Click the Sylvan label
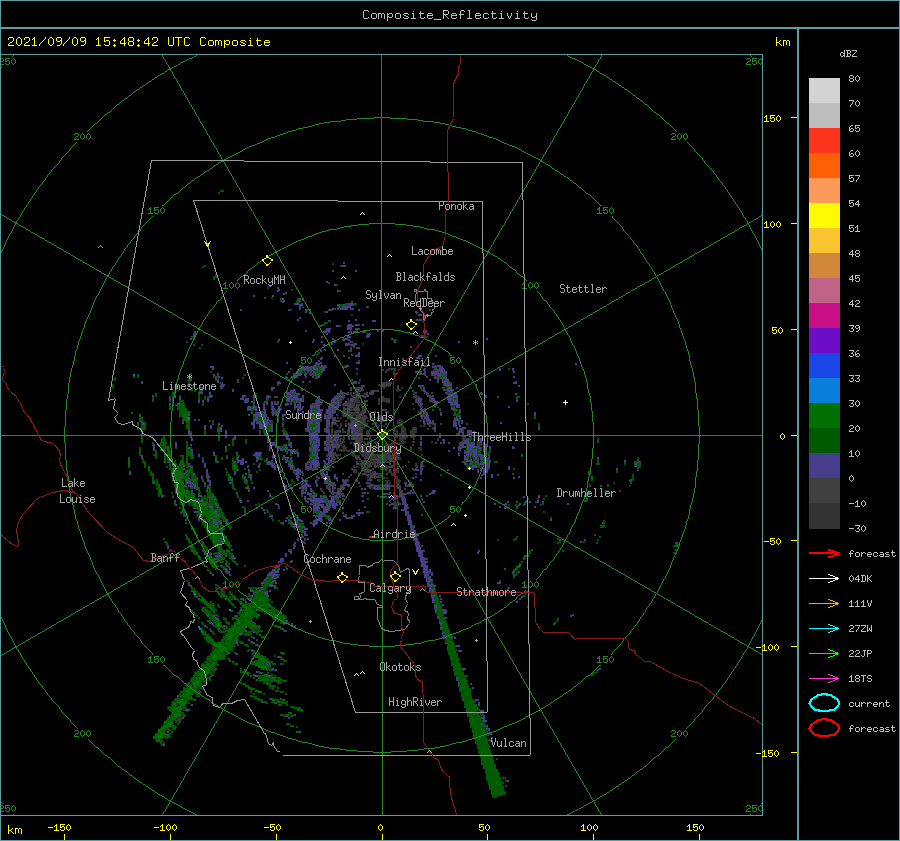 coord(383,295)
